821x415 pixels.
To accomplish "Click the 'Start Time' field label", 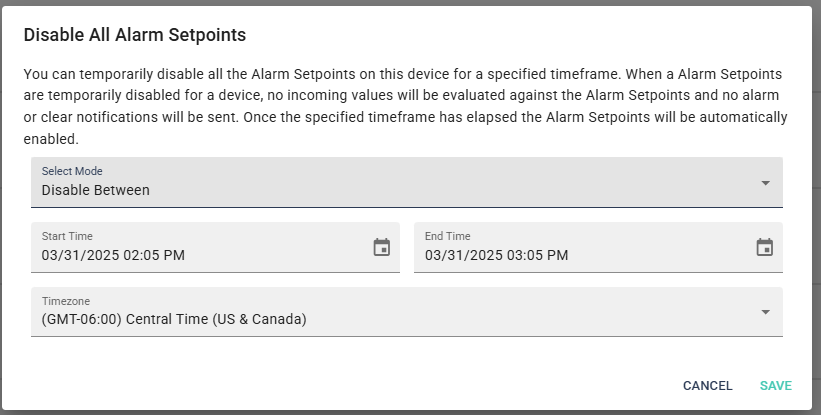I will (x=67, y=236).
